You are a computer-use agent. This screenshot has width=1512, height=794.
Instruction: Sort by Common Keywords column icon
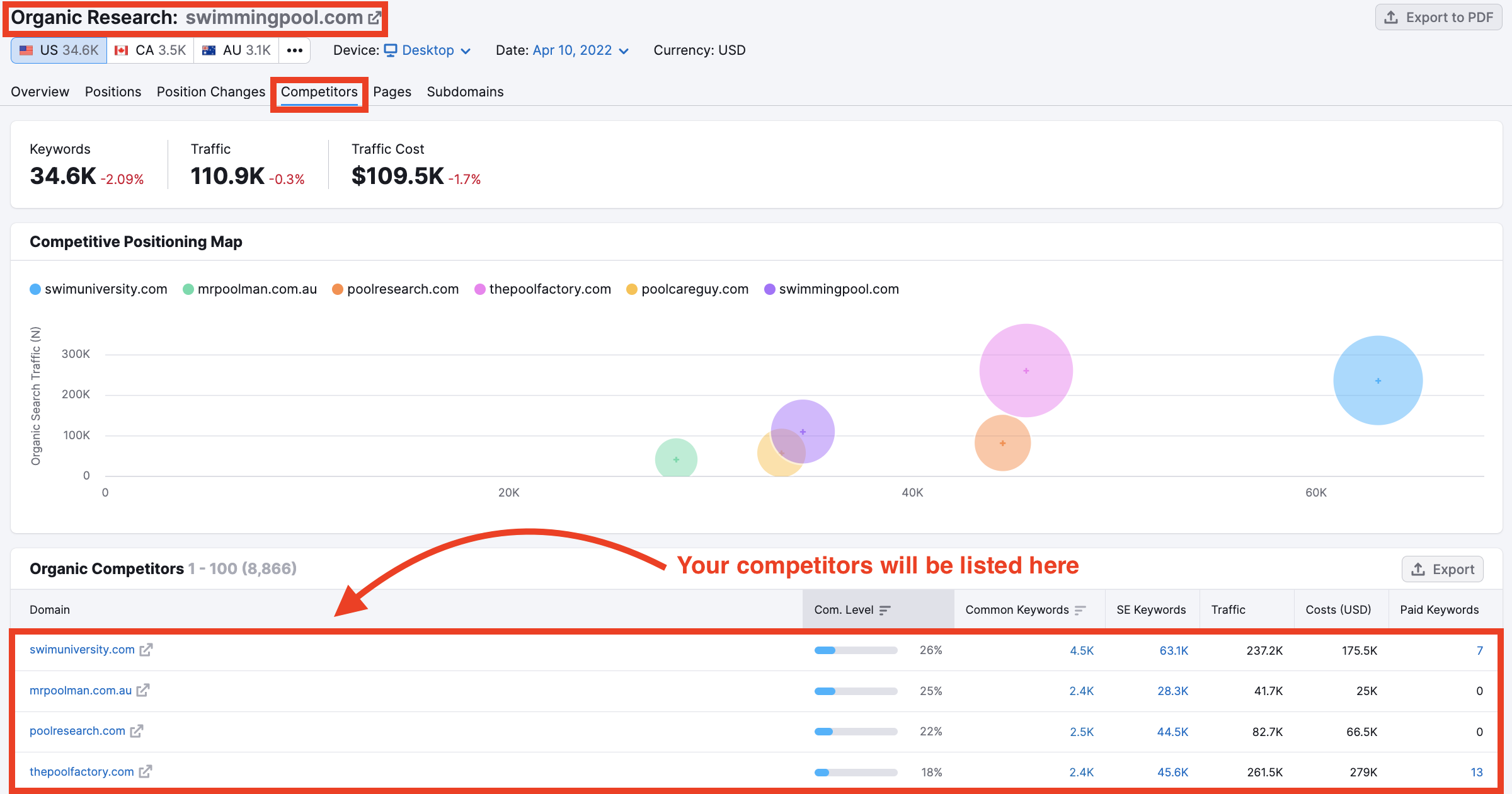click(1080, 610)
